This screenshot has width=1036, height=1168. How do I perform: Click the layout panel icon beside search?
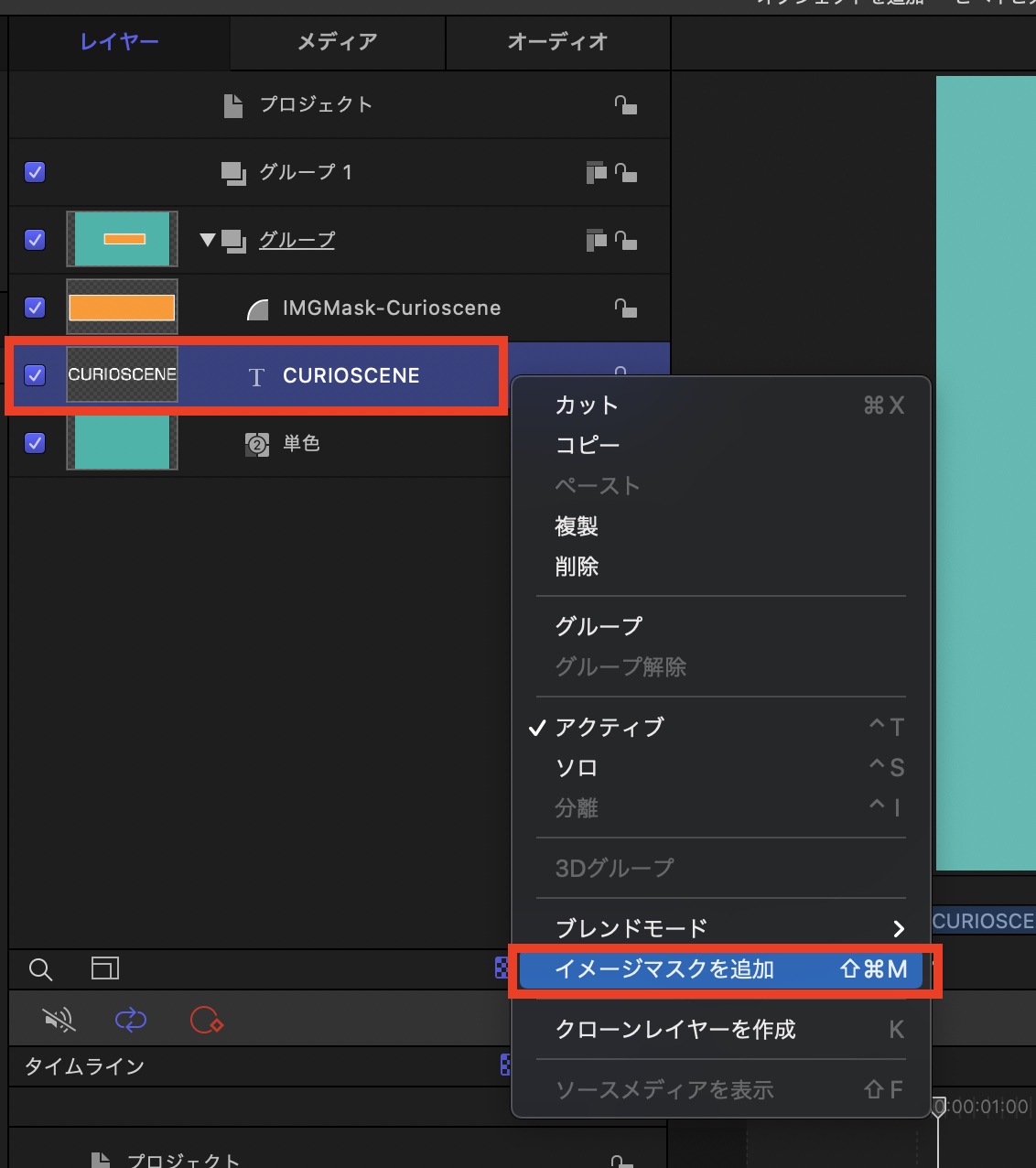pos(105,968)
